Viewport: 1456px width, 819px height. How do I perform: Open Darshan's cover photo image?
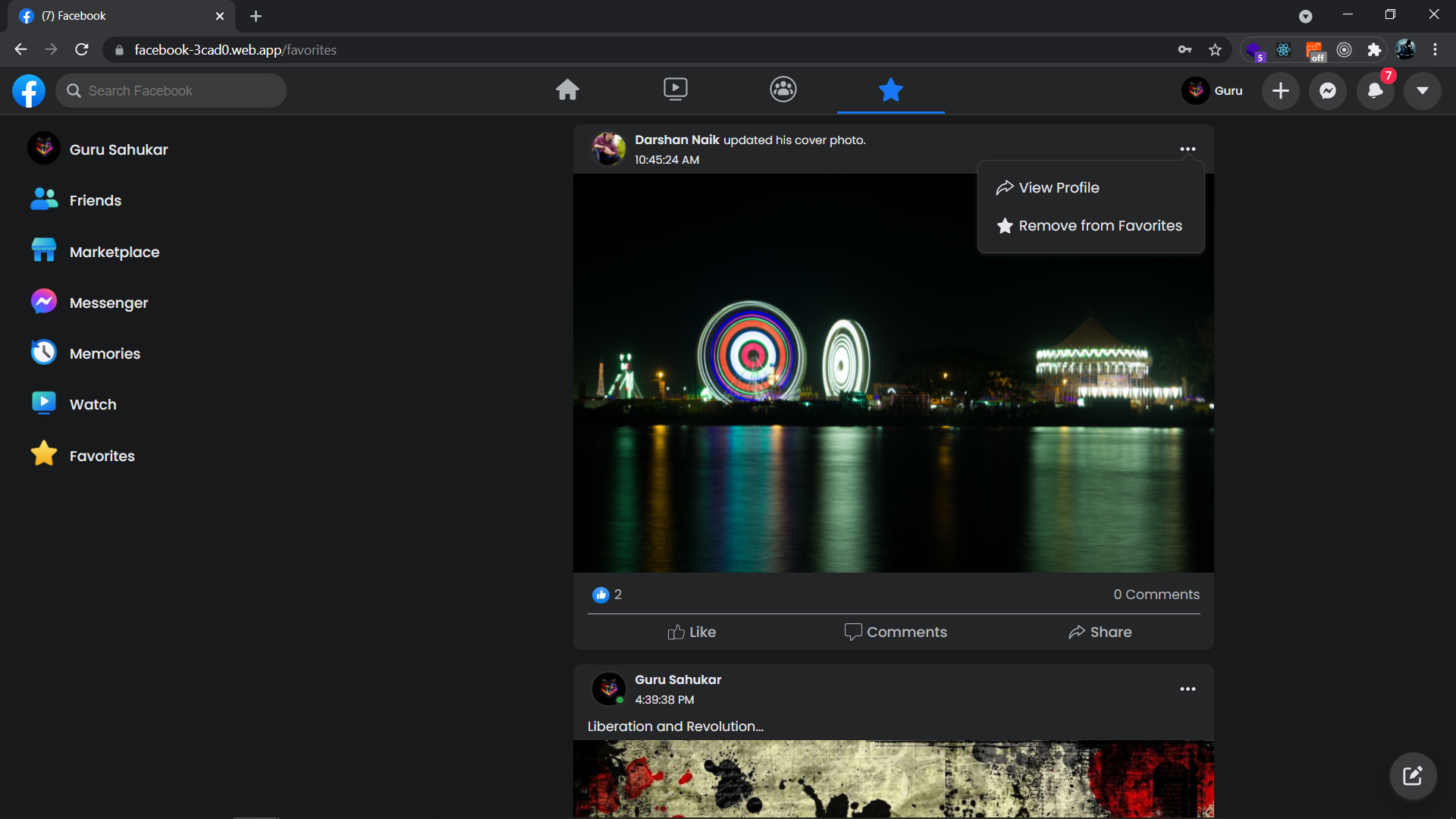pyautogui.click(x=893, y=373)
